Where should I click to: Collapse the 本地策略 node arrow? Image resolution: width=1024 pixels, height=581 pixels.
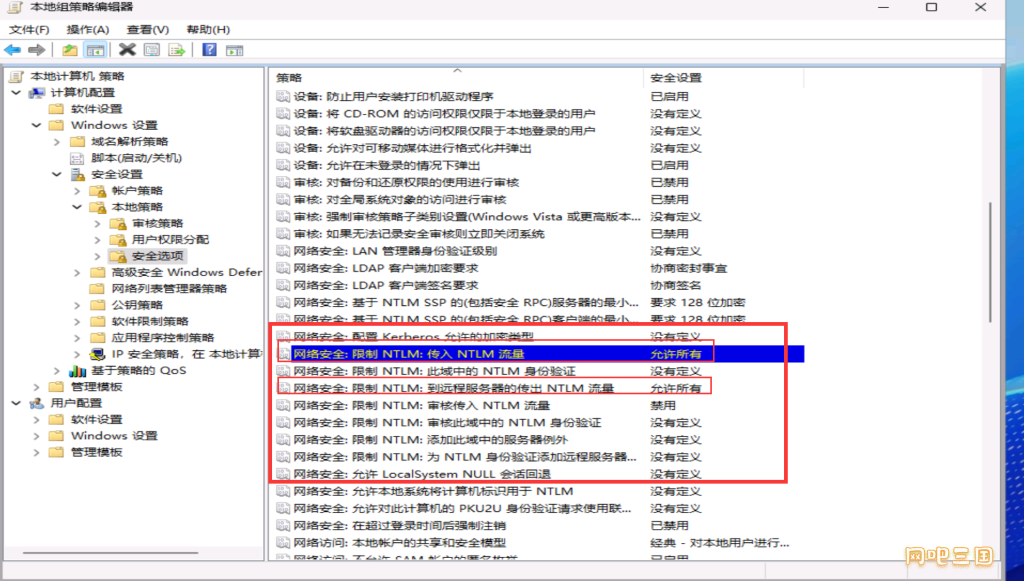point(77,207)
